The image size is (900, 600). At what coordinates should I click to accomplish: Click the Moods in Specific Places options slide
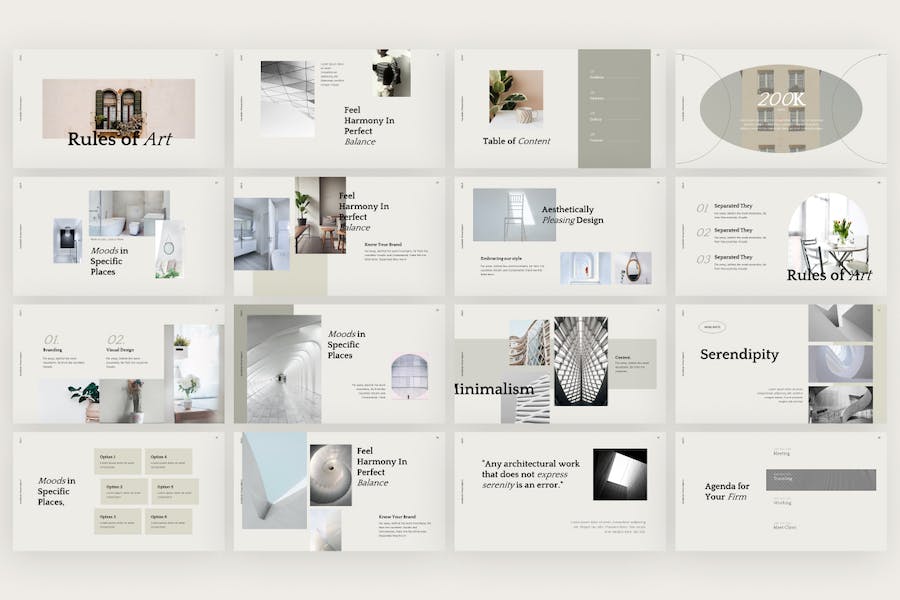click(x=119, y=492)
